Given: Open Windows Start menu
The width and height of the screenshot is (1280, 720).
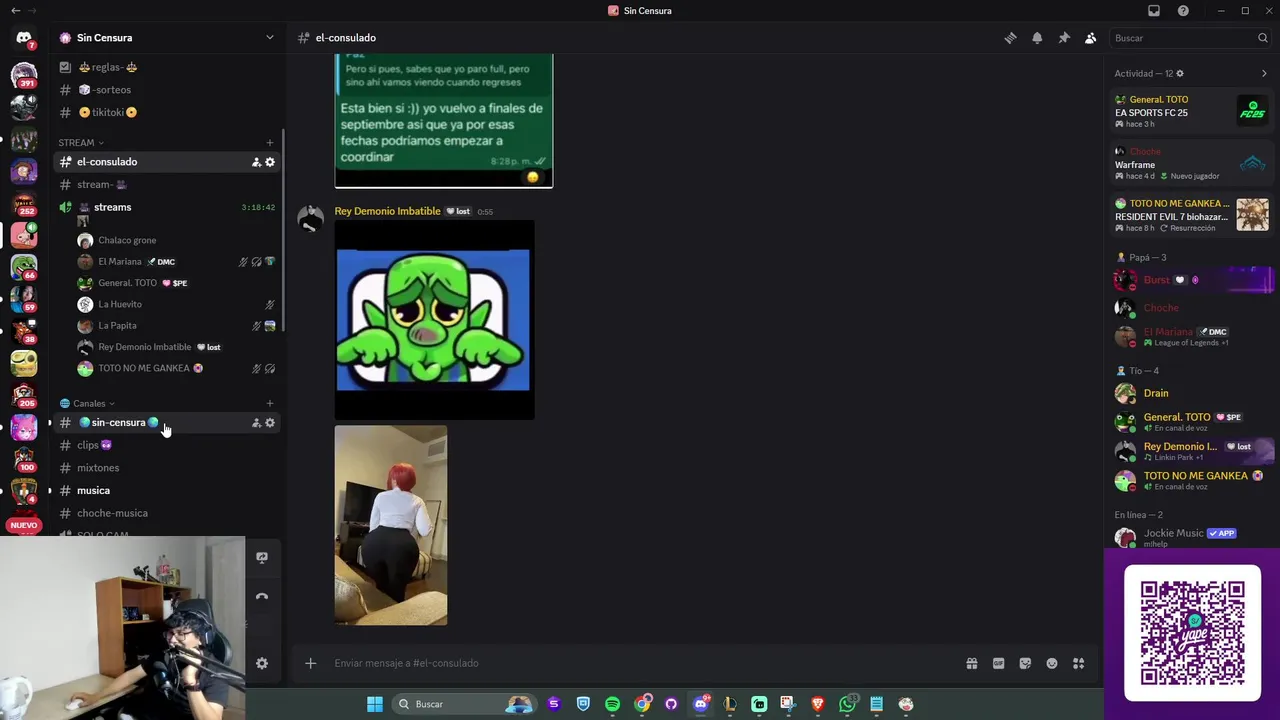Looking at the screenshot, I should [x=374, y=704].
